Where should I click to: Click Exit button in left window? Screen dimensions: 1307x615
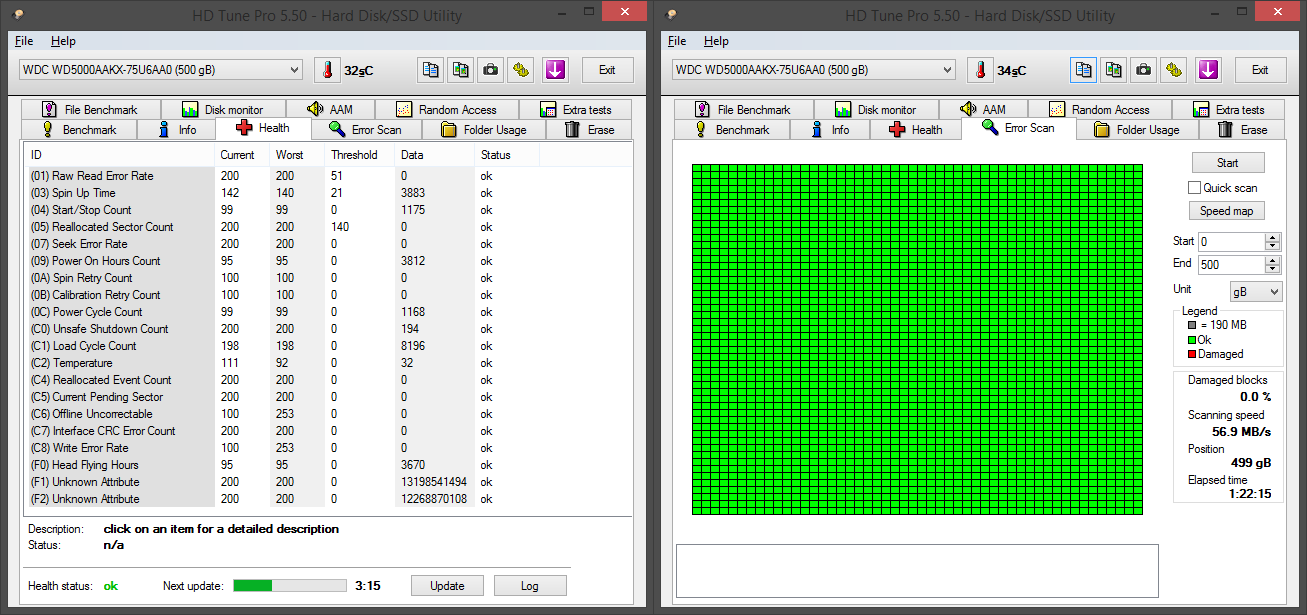coord(607,70)
